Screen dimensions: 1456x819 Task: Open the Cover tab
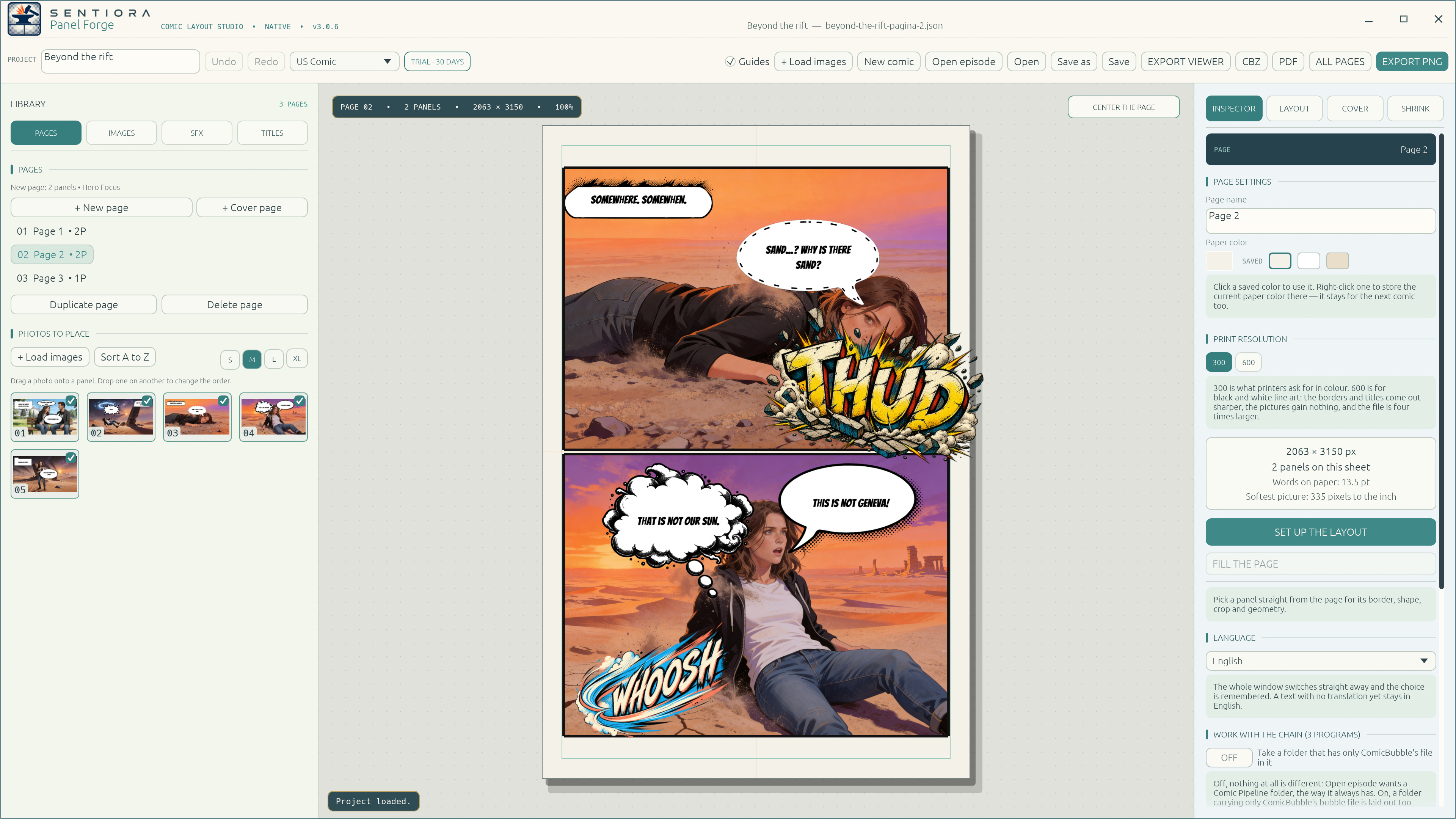click(x=1355, y=108)
